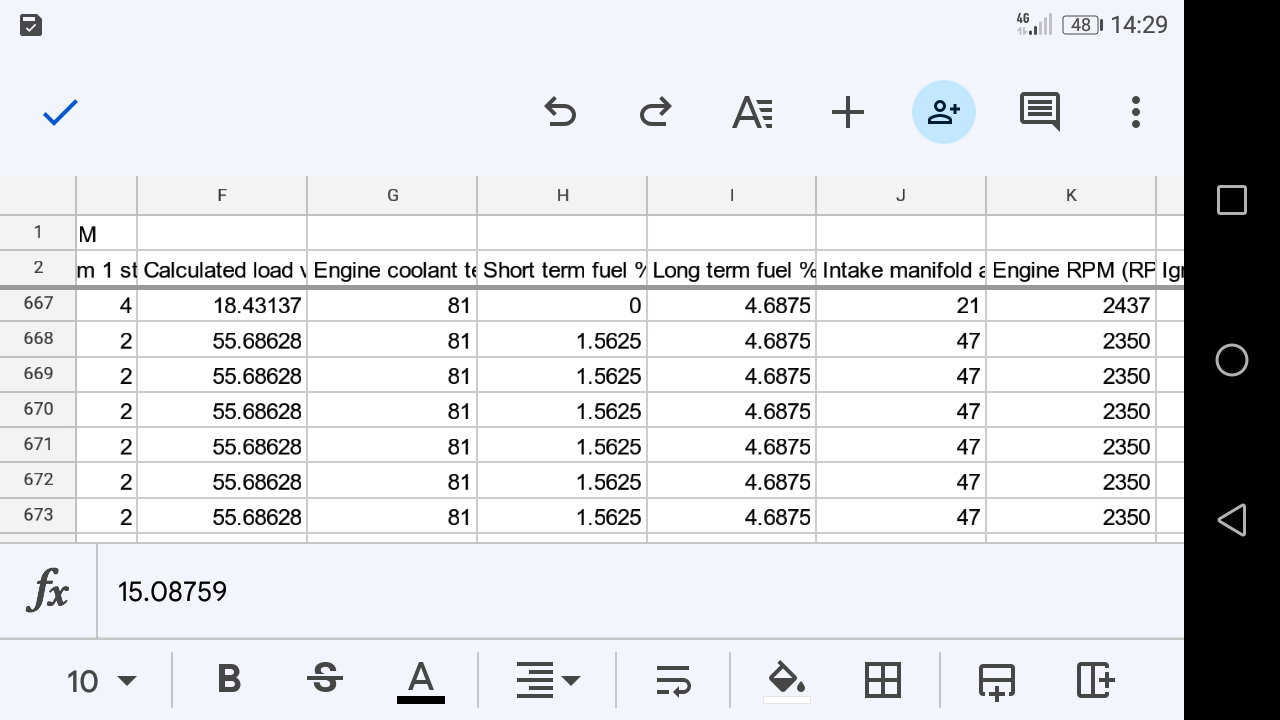The height and width of the screenshot is (720, 1280).
Task: Select 2350 in row 673
Action: 1071,516
